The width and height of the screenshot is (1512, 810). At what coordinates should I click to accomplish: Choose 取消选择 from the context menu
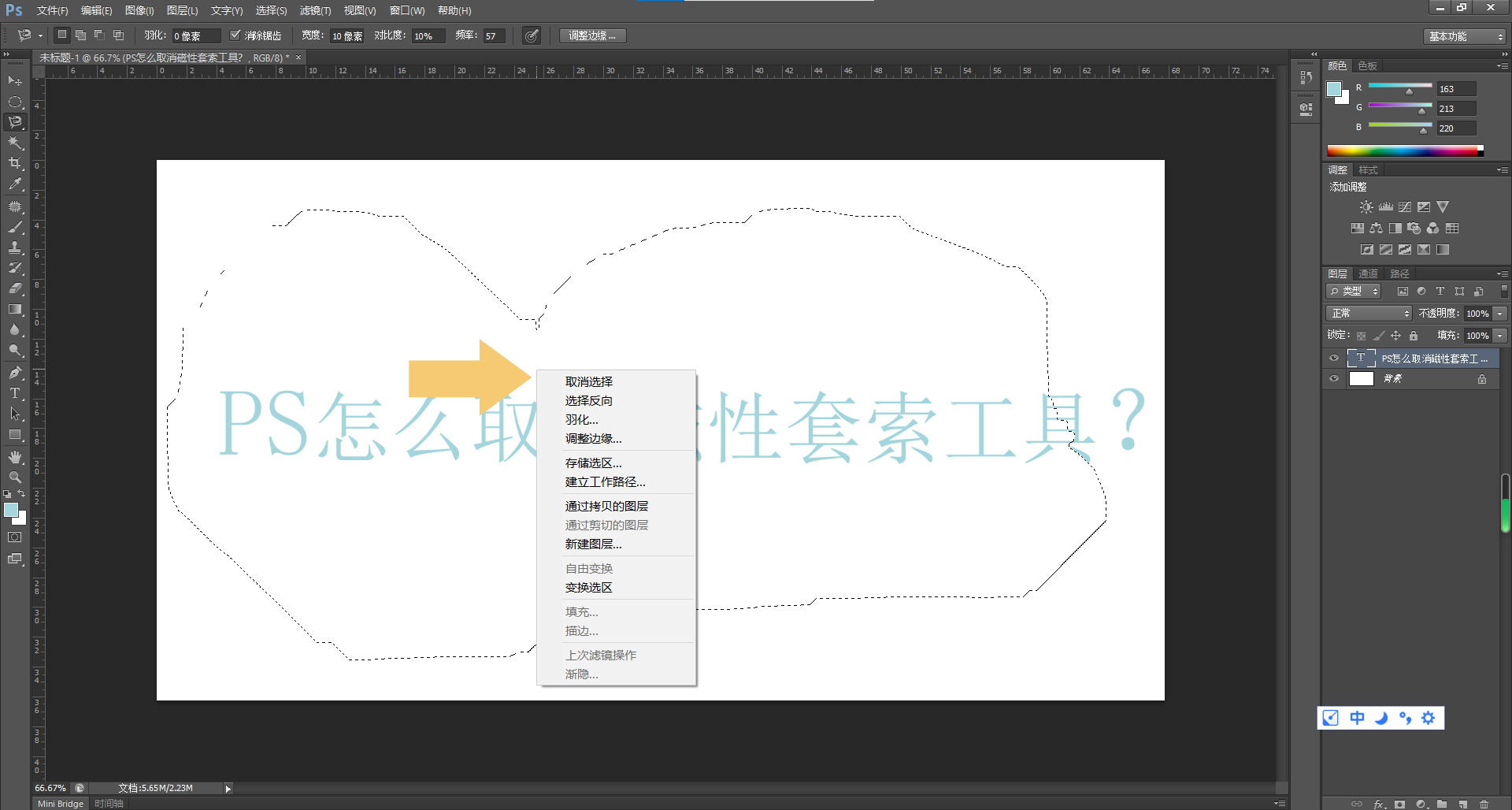(587, 381)
